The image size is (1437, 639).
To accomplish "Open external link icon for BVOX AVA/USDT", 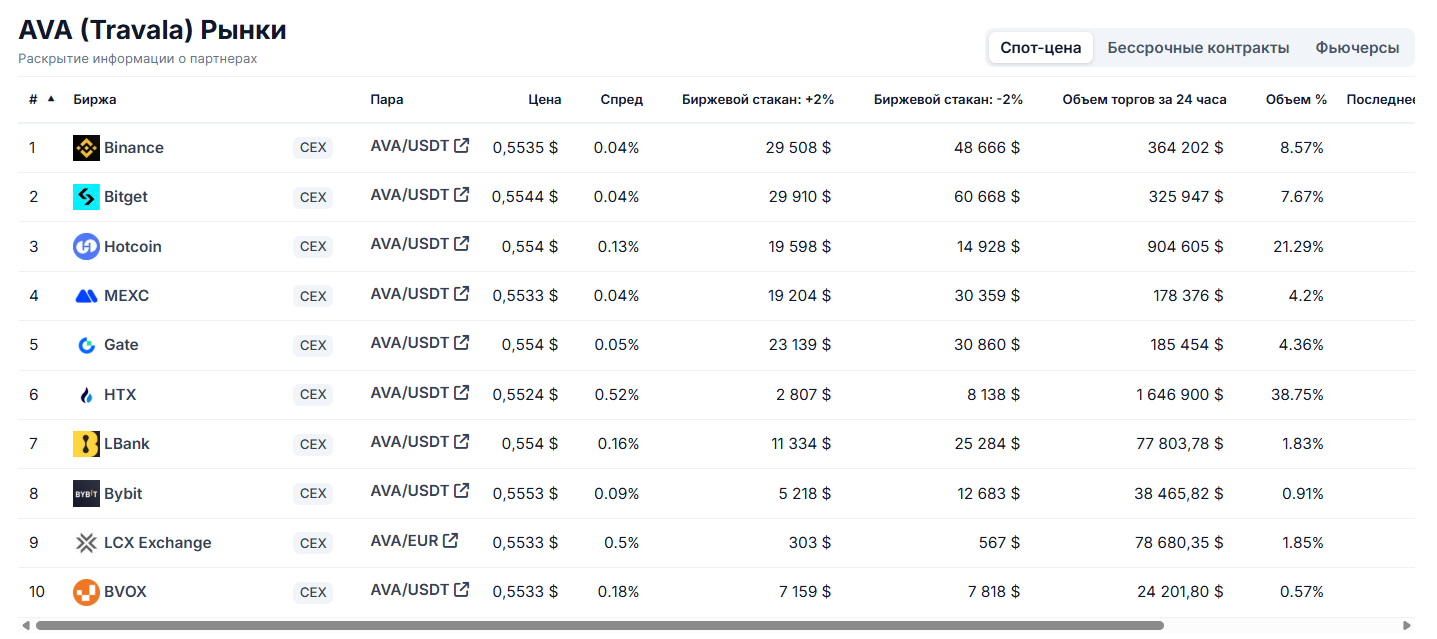I will [461, 590].
